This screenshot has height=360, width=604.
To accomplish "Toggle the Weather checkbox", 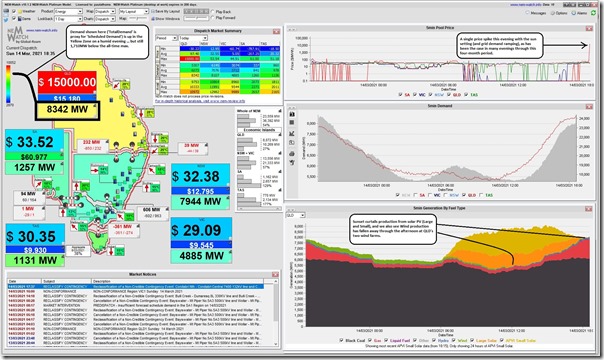I will coord(14,12).
